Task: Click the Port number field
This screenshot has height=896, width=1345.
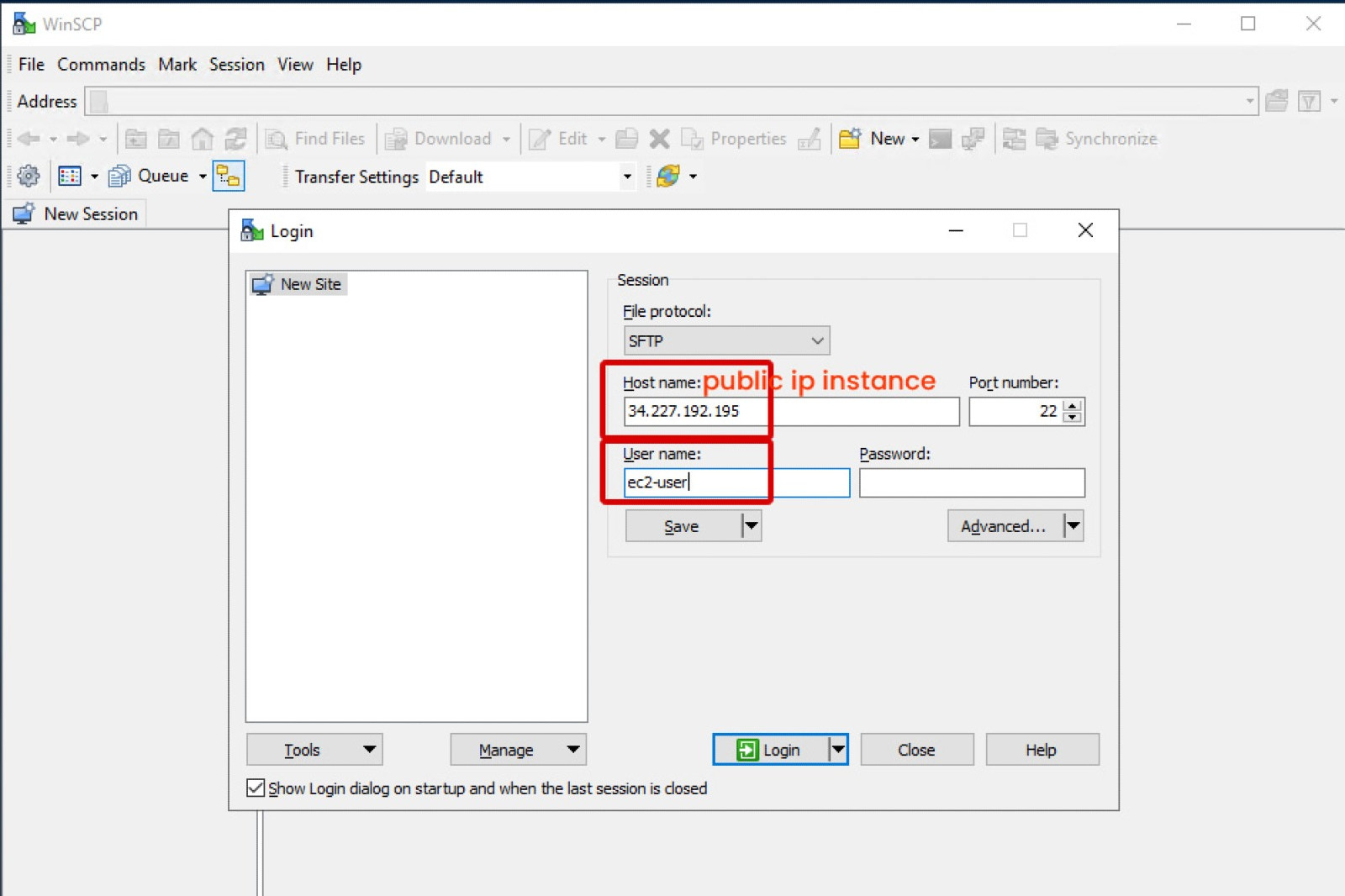Action: tap(1015, 411)
